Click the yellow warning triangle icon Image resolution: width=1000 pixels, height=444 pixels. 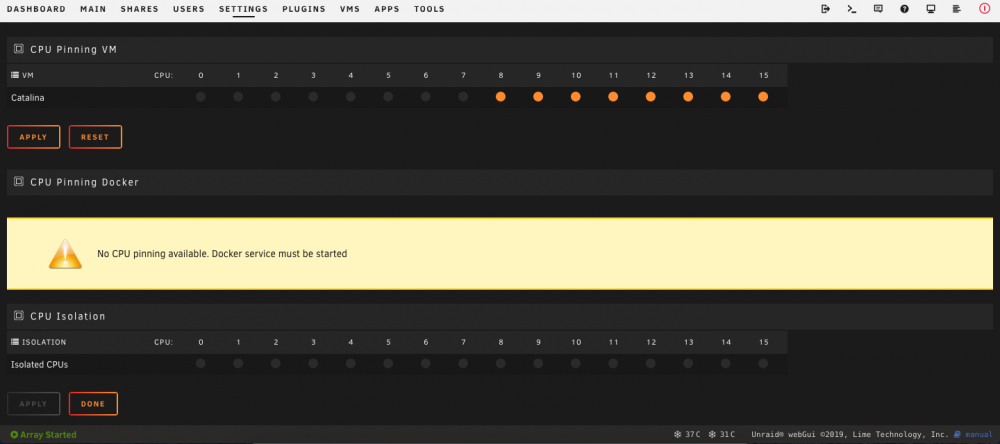(x=65, y=254)
